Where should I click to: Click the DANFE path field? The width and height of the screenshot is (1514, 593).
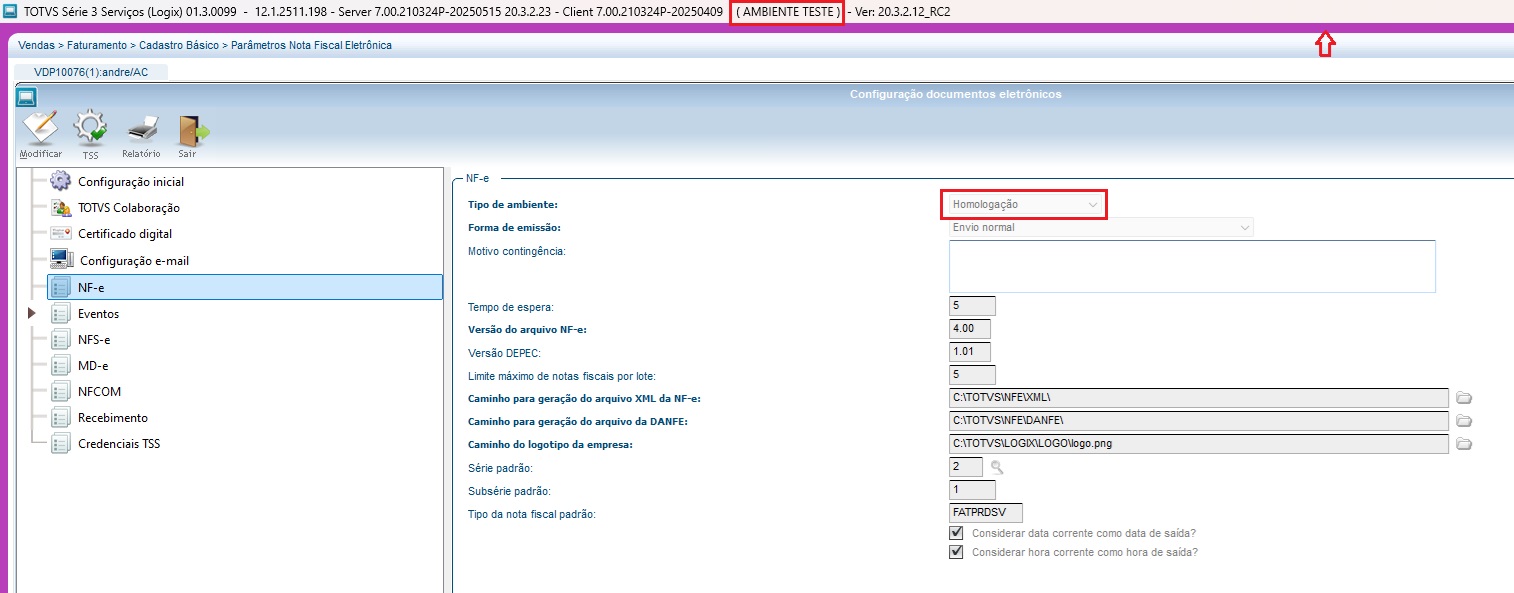[x=1199, y=421]
